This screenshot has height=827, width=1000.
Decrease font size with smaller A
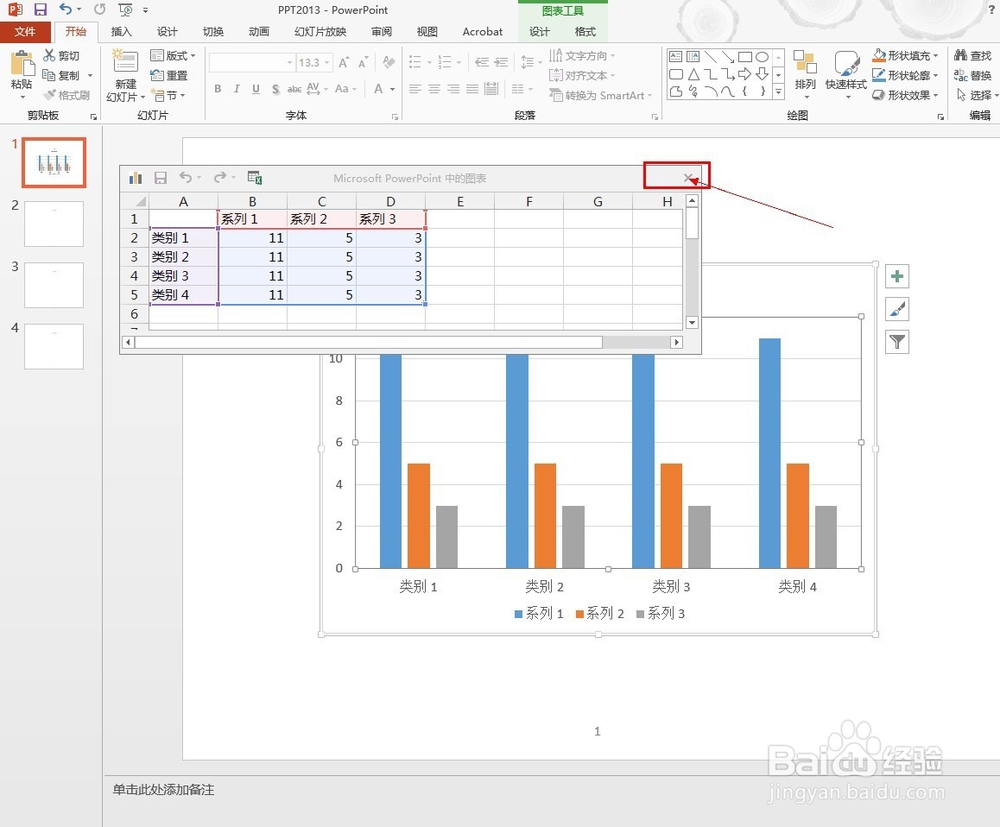362,62
